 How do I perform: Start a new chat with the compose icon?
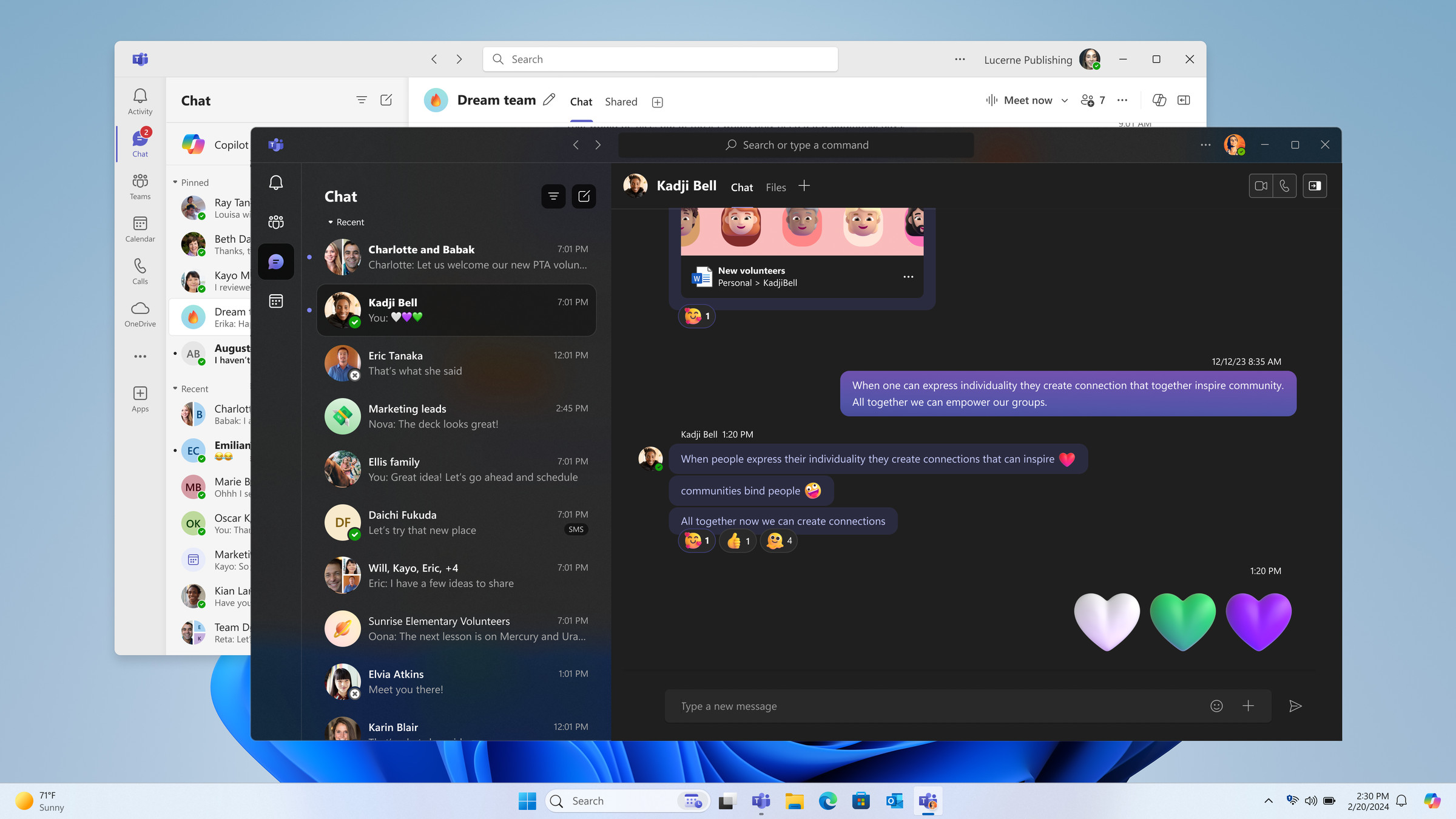point(584,196)
